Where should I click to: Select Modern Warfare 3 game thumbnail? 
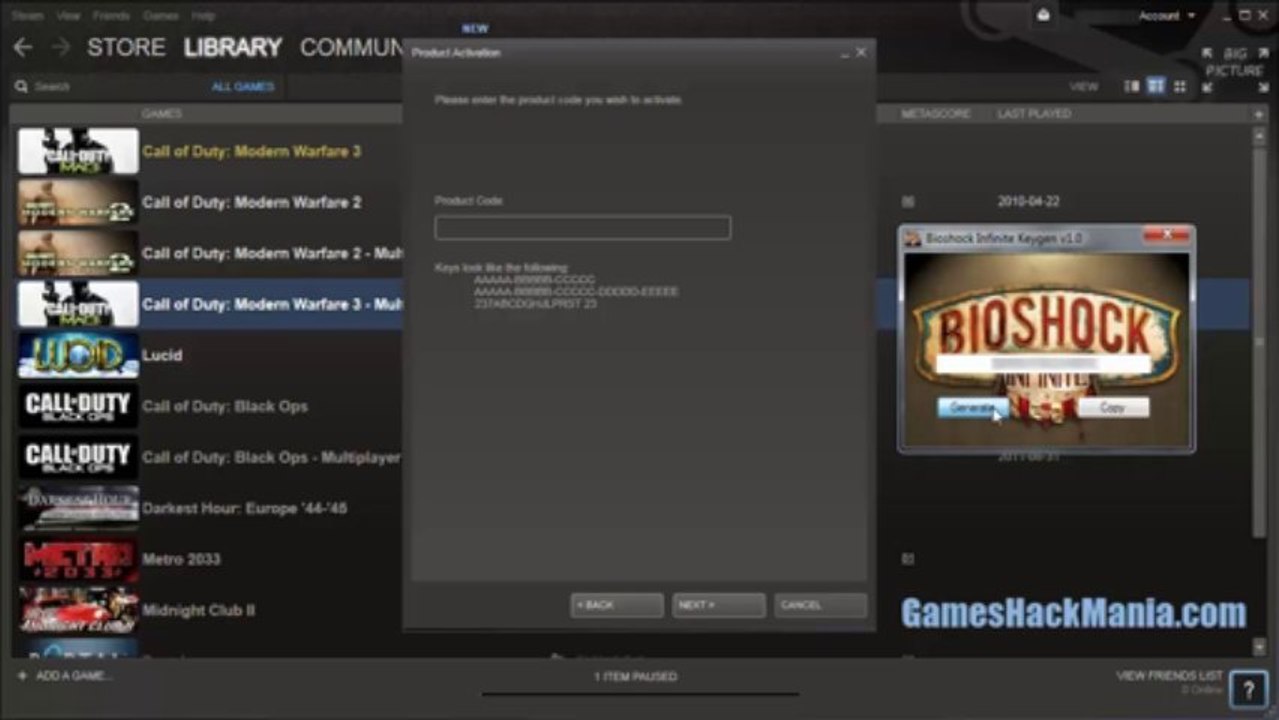pyautogui.click(x=78, y=151)
